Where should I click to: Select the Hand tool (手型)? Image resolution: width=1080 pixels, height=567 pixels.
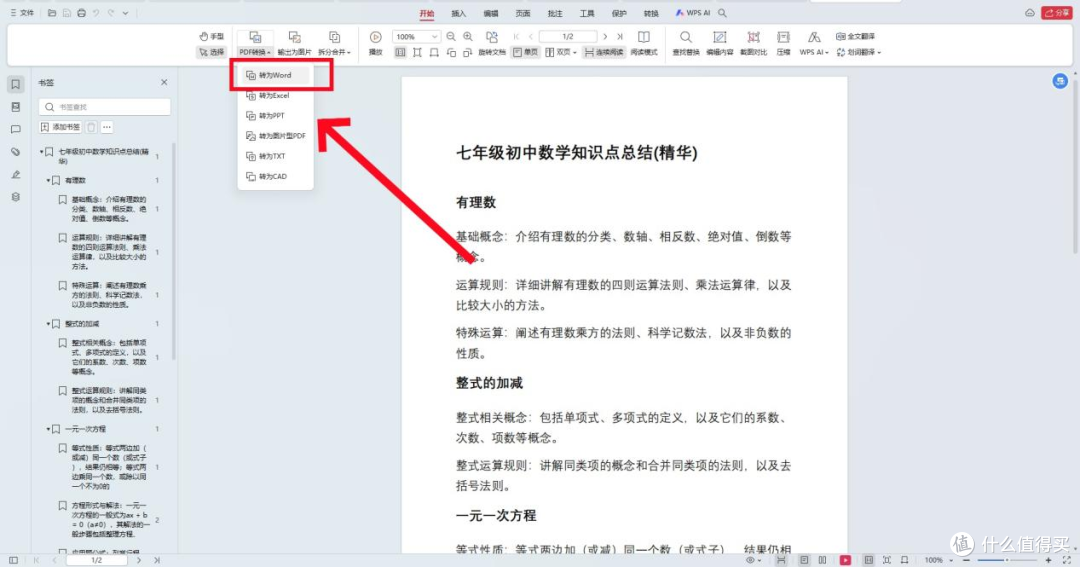pos(211,37)
